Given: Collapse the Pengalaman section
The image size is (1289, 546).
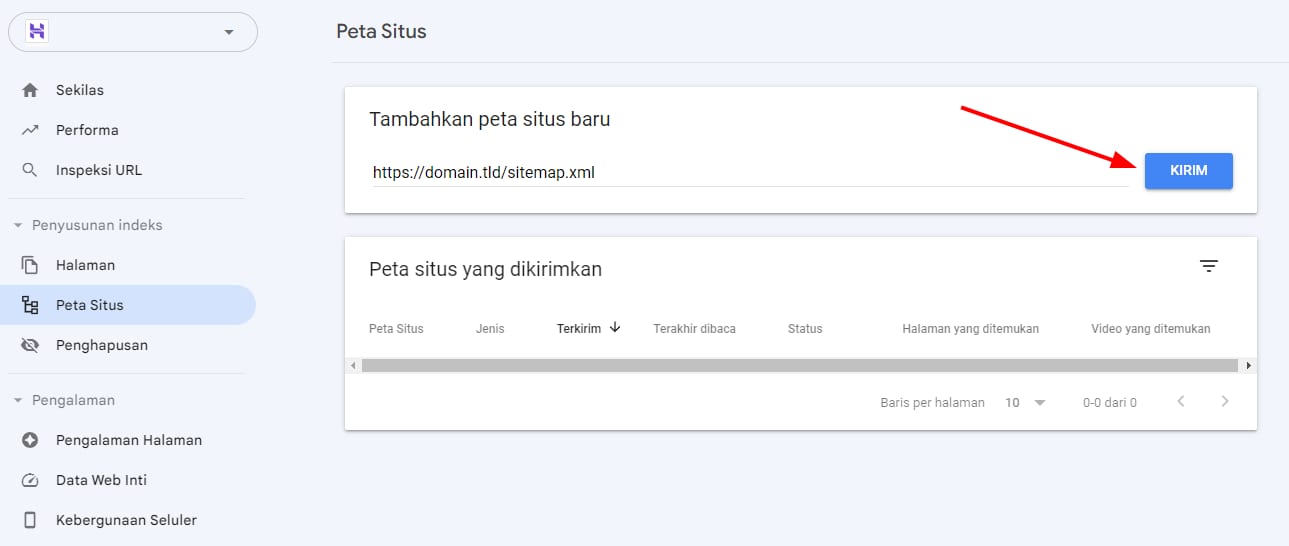Looking at the screenshot, I should point(17,400).
